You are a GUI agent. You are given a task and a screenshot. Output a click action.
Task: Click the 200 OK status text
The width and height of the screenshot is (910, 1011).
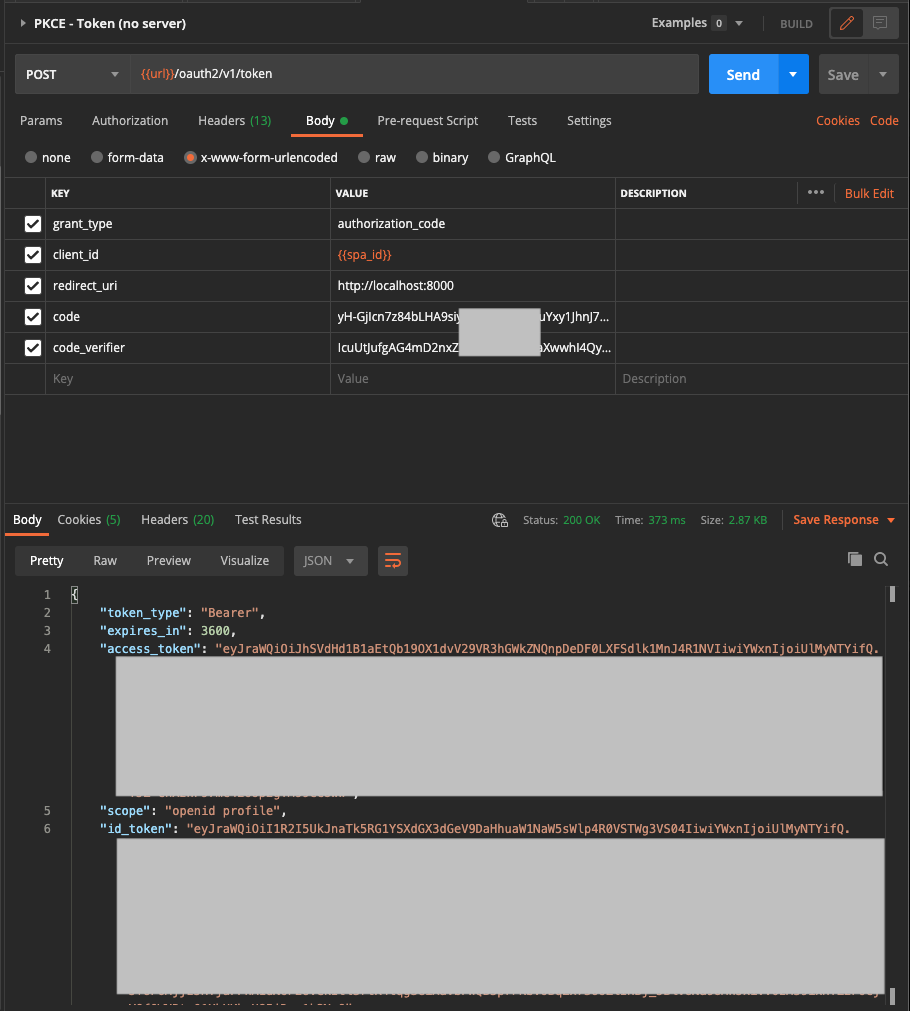(581, 520)
